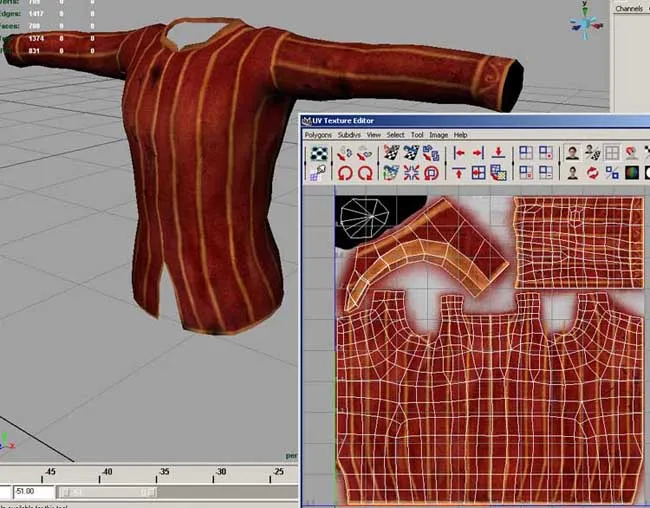Select the align UVs left arrow icon

coord(458,154)
